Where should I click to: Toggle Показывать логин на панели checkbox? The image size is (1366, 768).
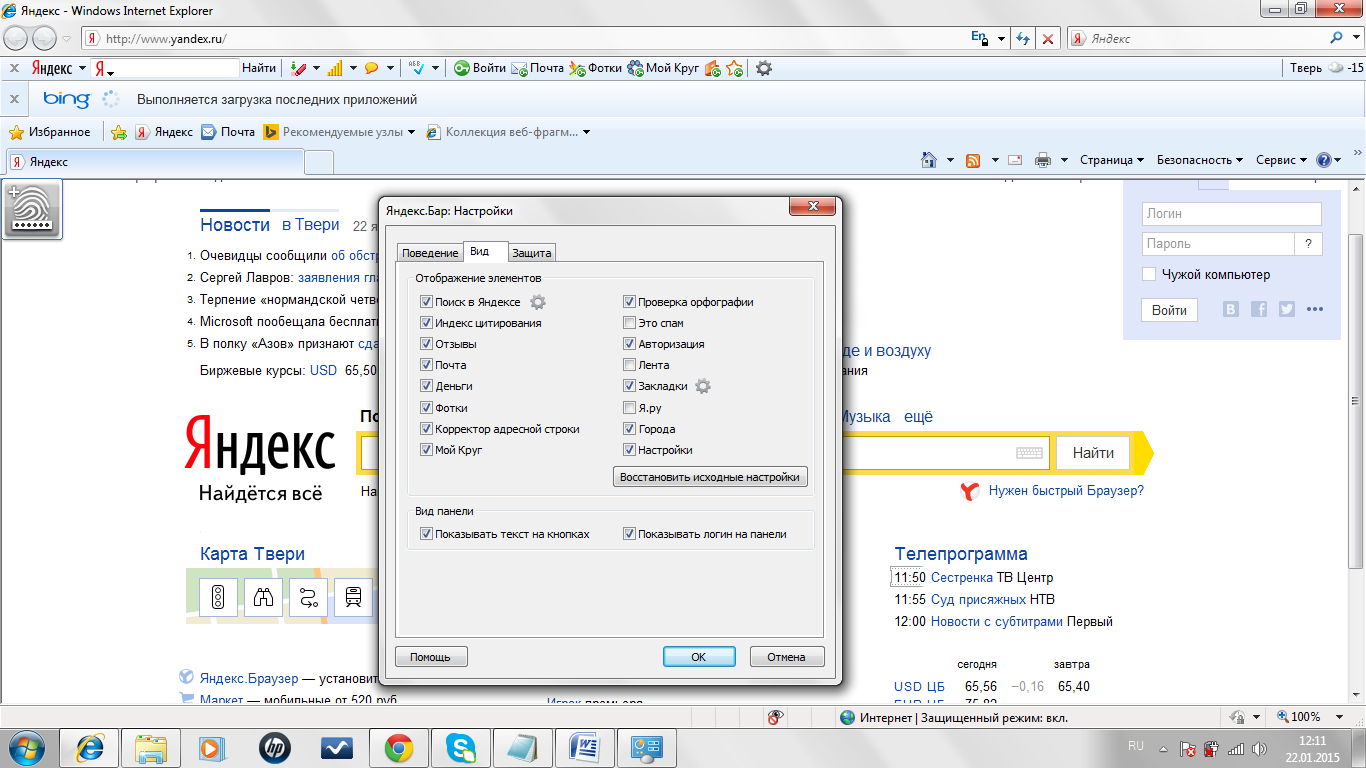click(629, 534)
